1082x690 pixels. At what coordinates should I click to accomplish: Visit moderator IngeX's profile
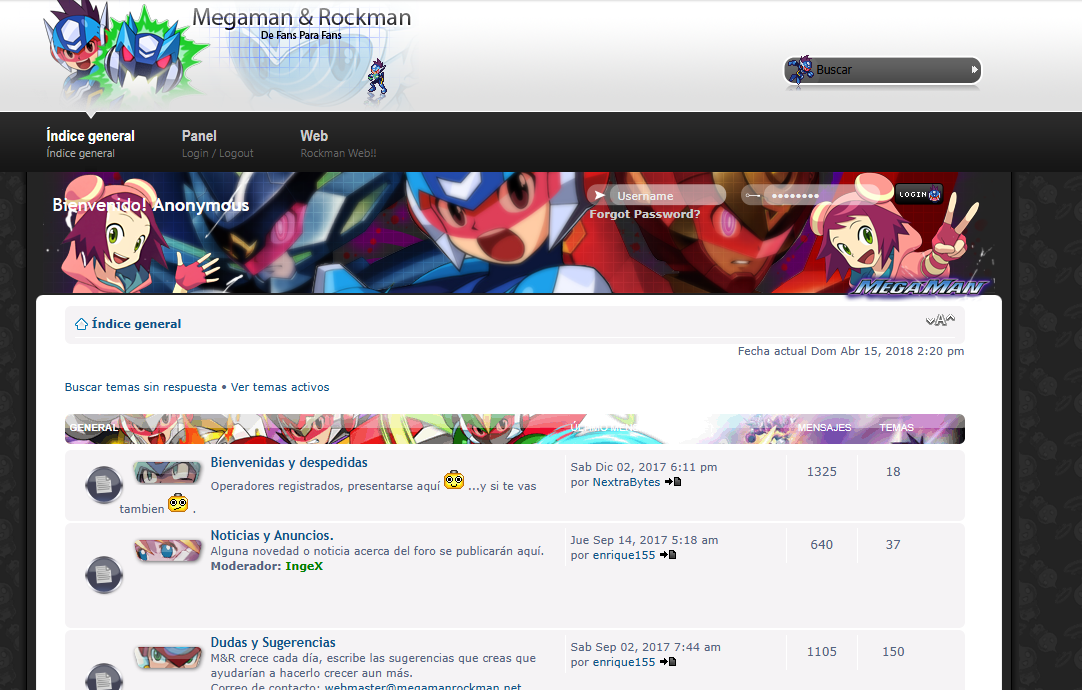tap(304, 566)
